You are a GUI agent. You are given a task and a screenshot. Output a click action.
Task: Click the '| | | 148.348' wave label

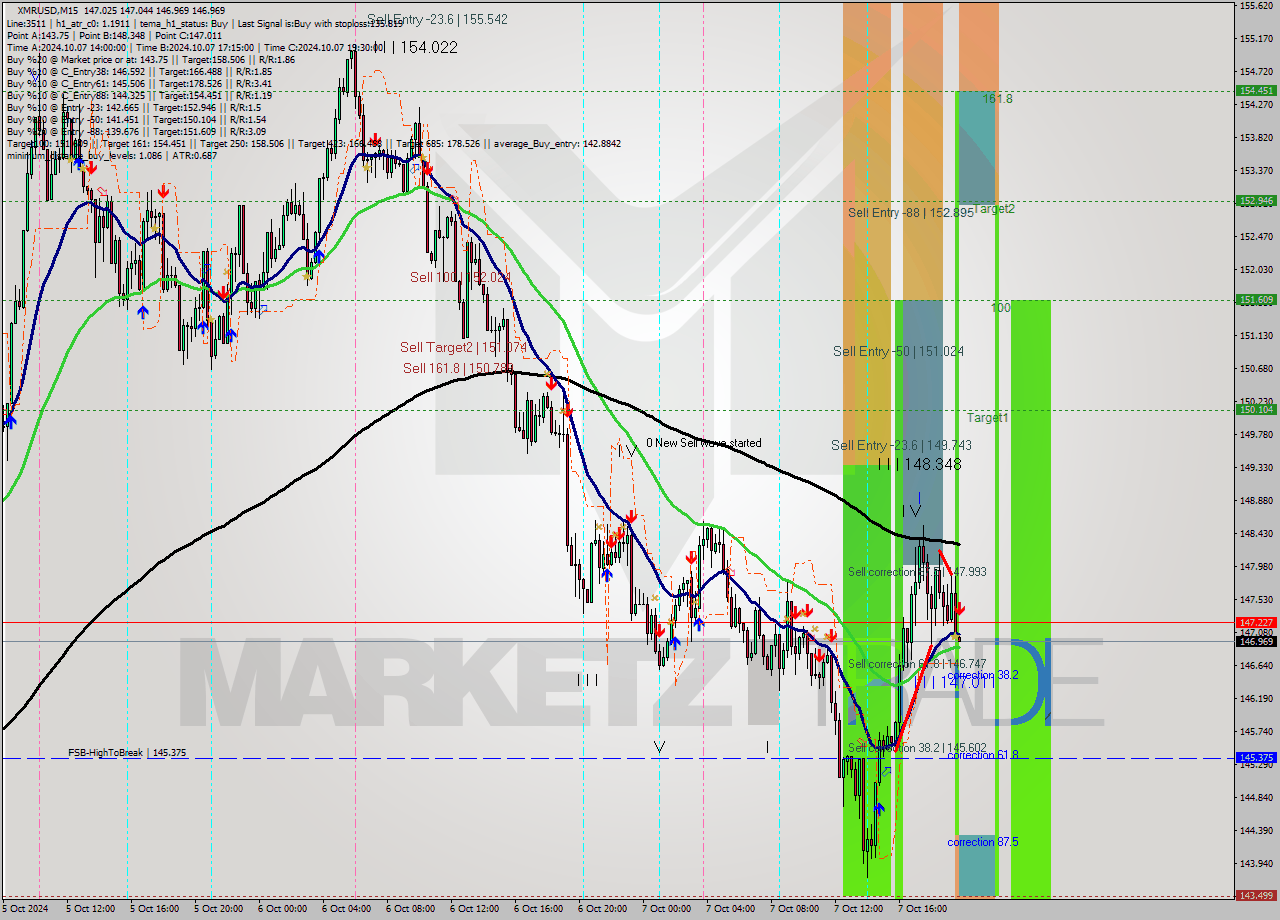click(919, 464)
